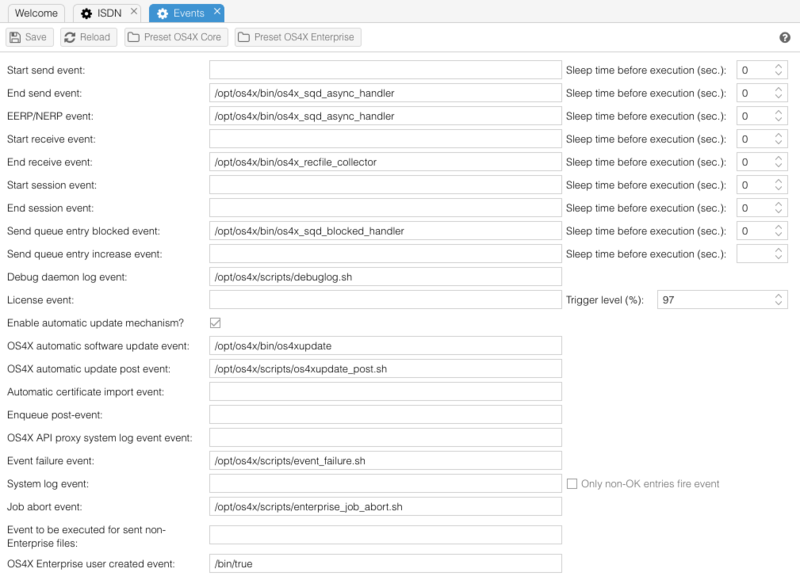Toggle Enable automatic update mechanism checkbox
This screenshot has width=800, height=580.
coord(215,323)
